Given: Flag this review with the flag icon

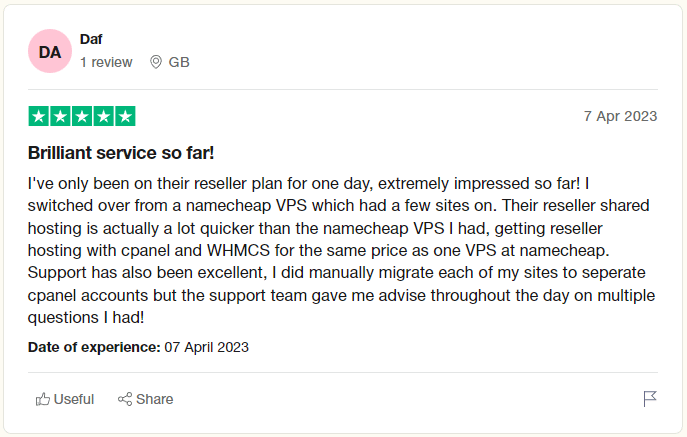Looking at the screenshot, I should click(650, 399).
